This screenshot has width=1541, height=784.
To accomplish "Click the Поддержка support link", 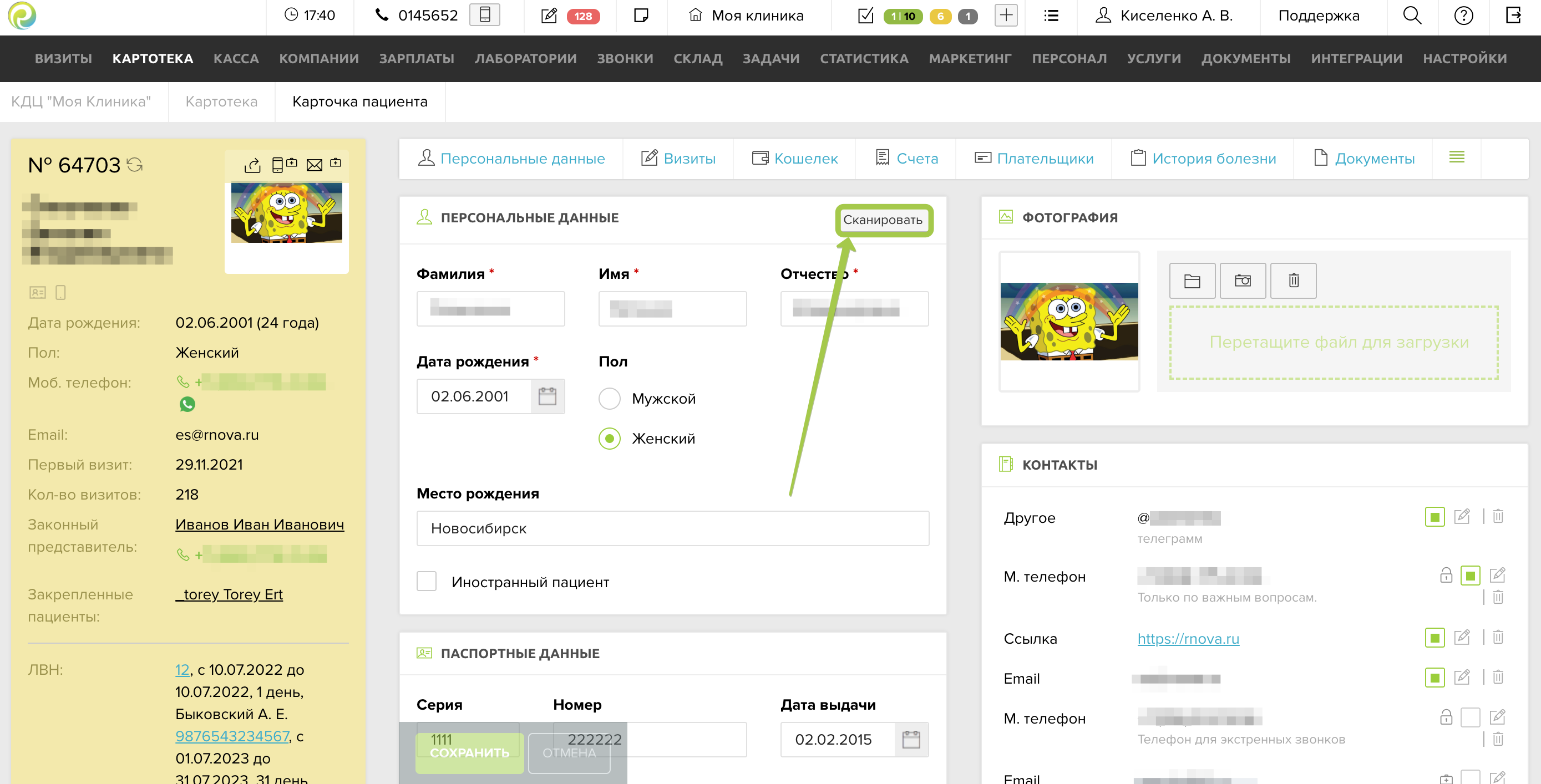I will coord(1319,16).
